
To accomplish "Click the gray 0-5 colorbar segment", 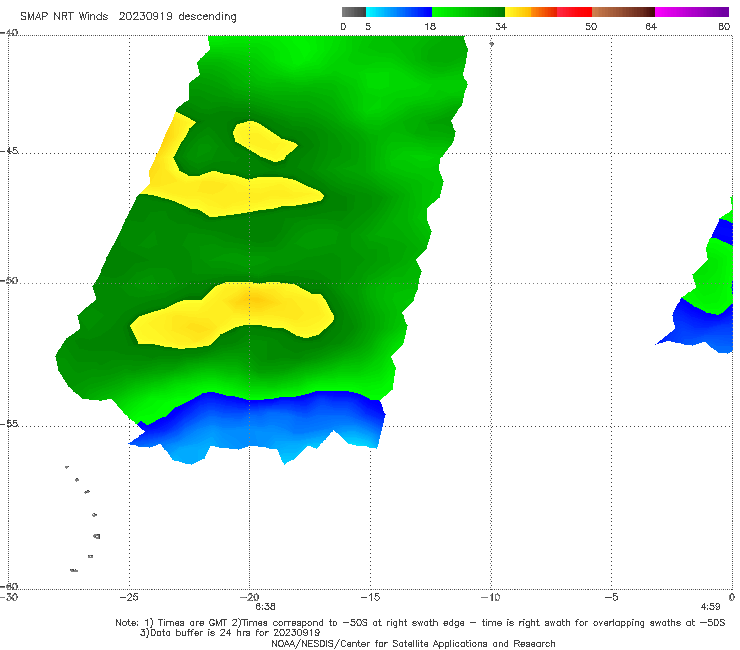I will point(354,12).
